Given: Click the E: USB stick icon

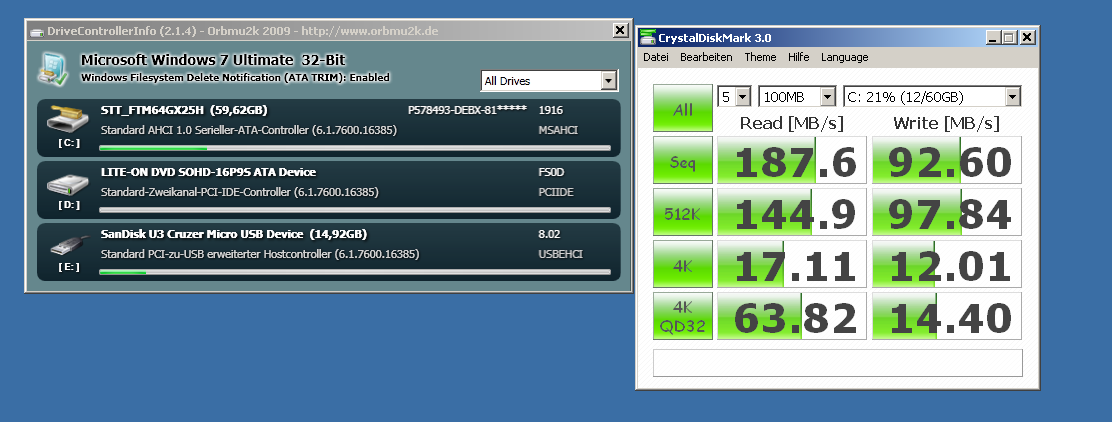Looking at the screenshot, I should click(69, 245).
